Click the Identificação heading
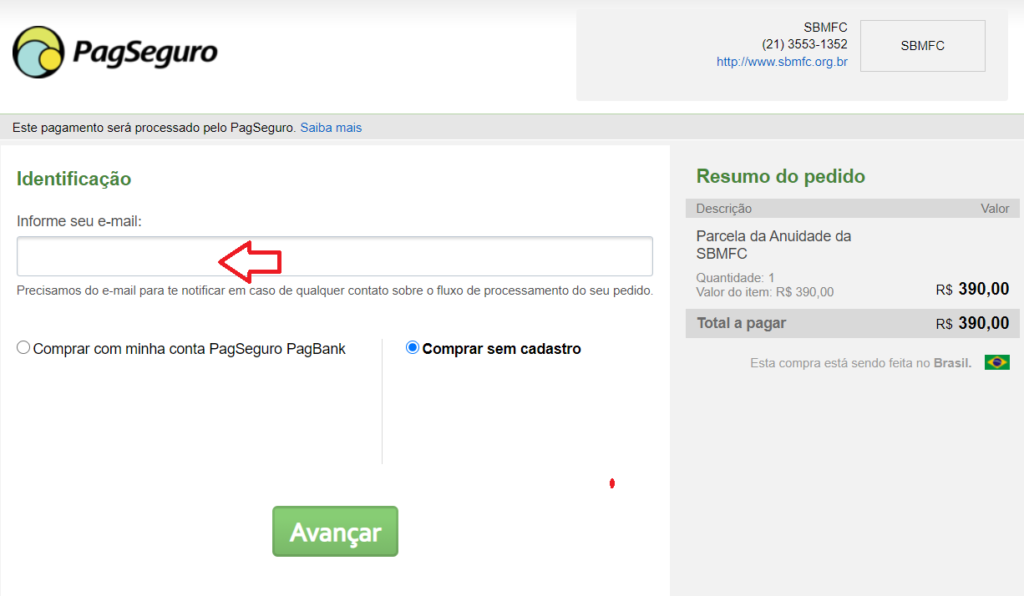 pos(74,179)
